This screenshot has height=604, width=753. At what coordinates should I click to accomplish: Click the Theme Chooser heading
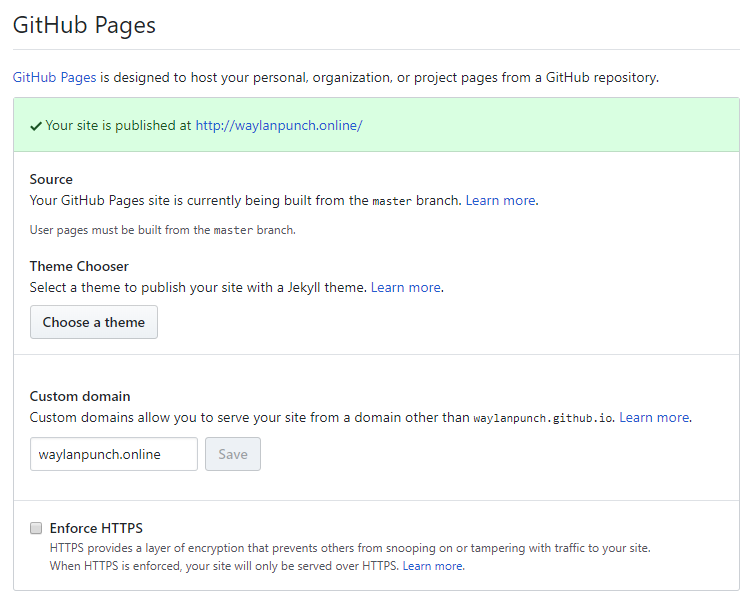click(x=79, y=266)
